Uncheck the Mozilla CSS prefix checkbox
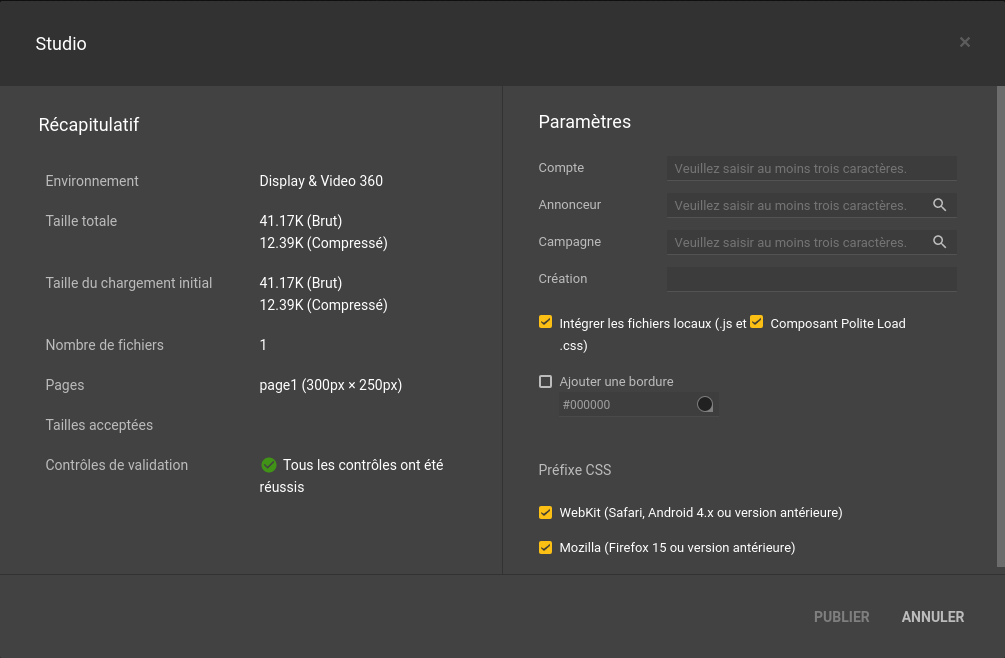Image resolution: width=1005 pixels, height=658 pixels. click(x=545, y=548)
